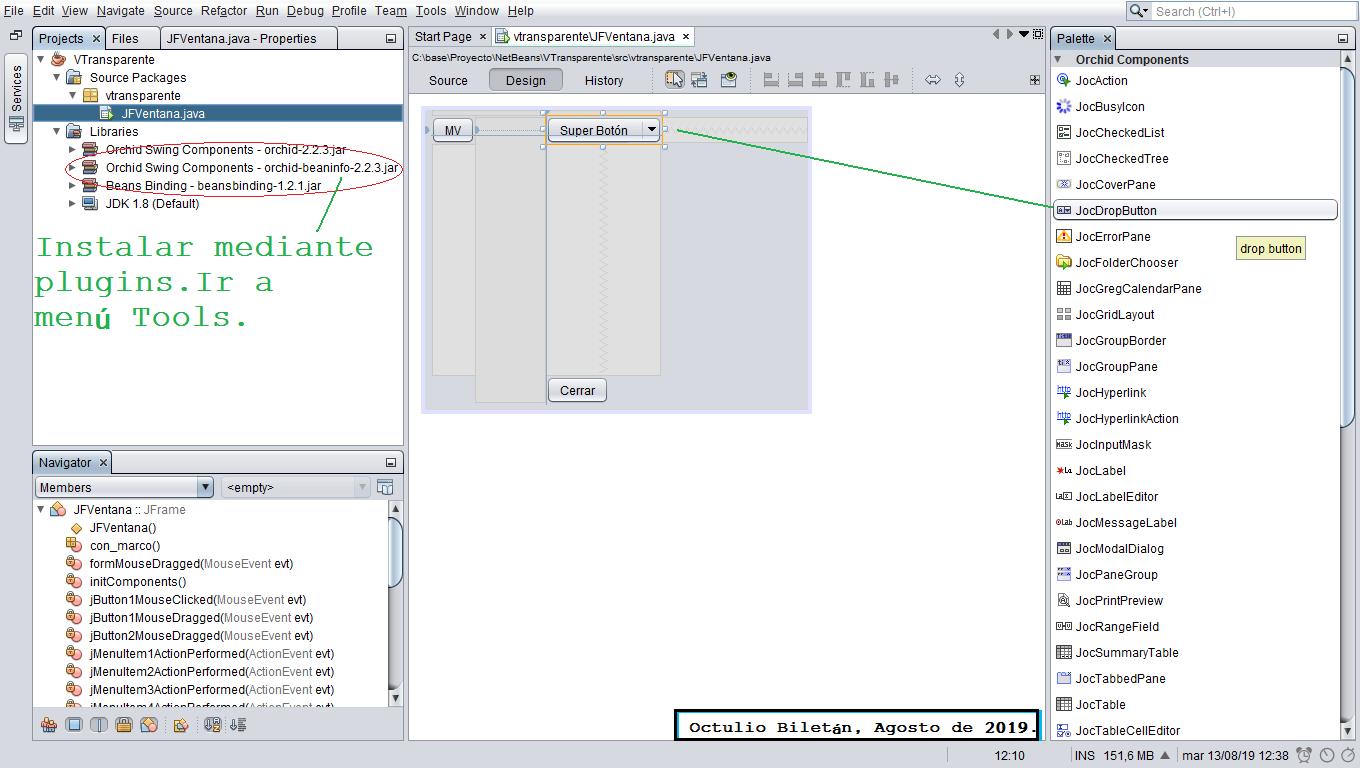Collapse the Source Packages node

[57, 77]
